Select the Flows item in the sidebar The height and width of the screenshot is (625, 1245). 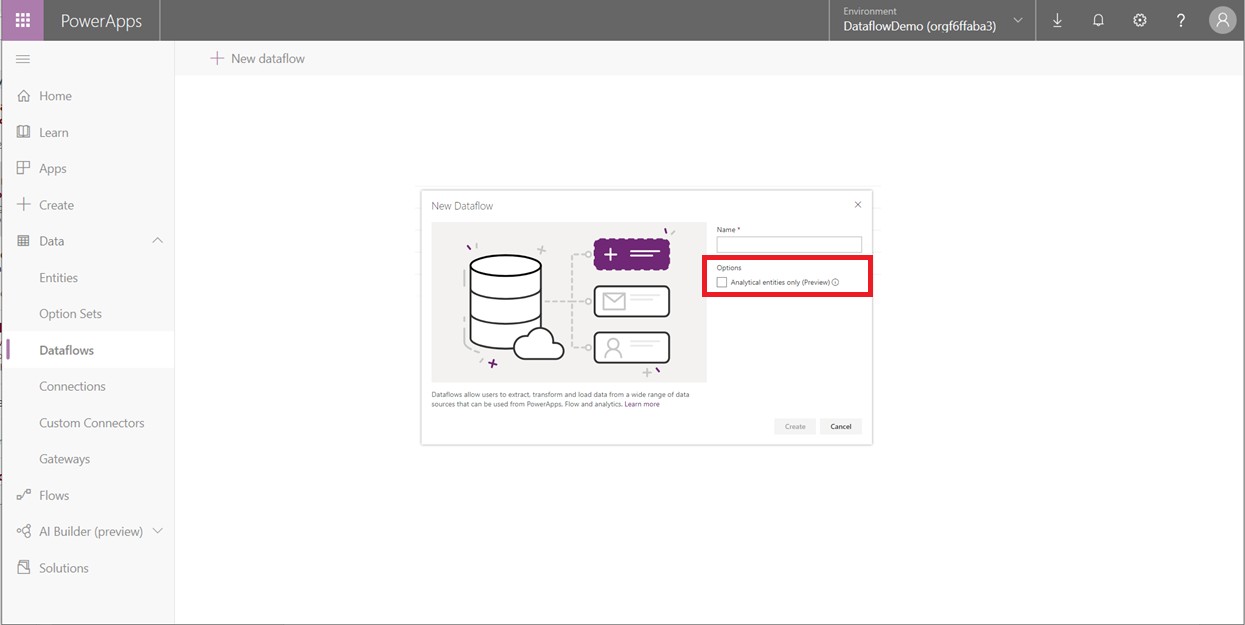coord(54,494)
